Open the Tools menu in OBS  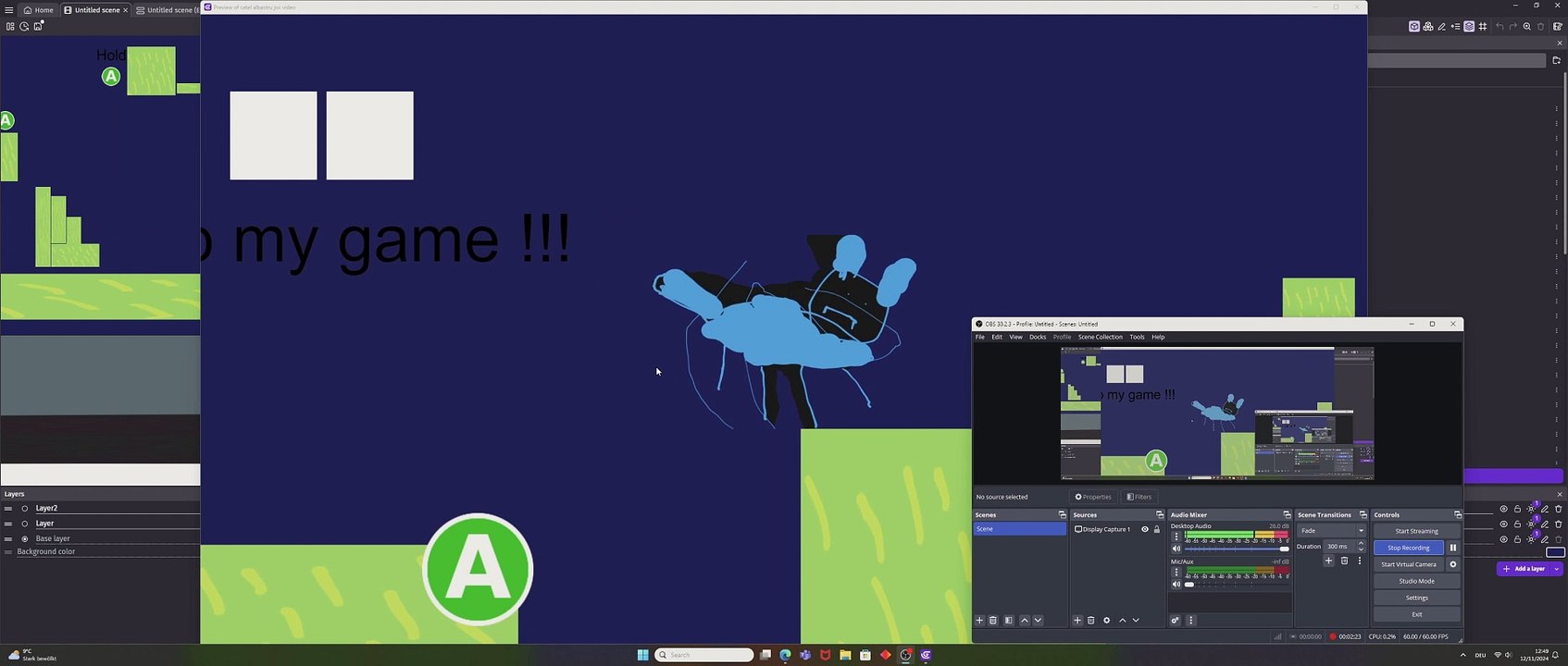click(x=1137, y=337)
